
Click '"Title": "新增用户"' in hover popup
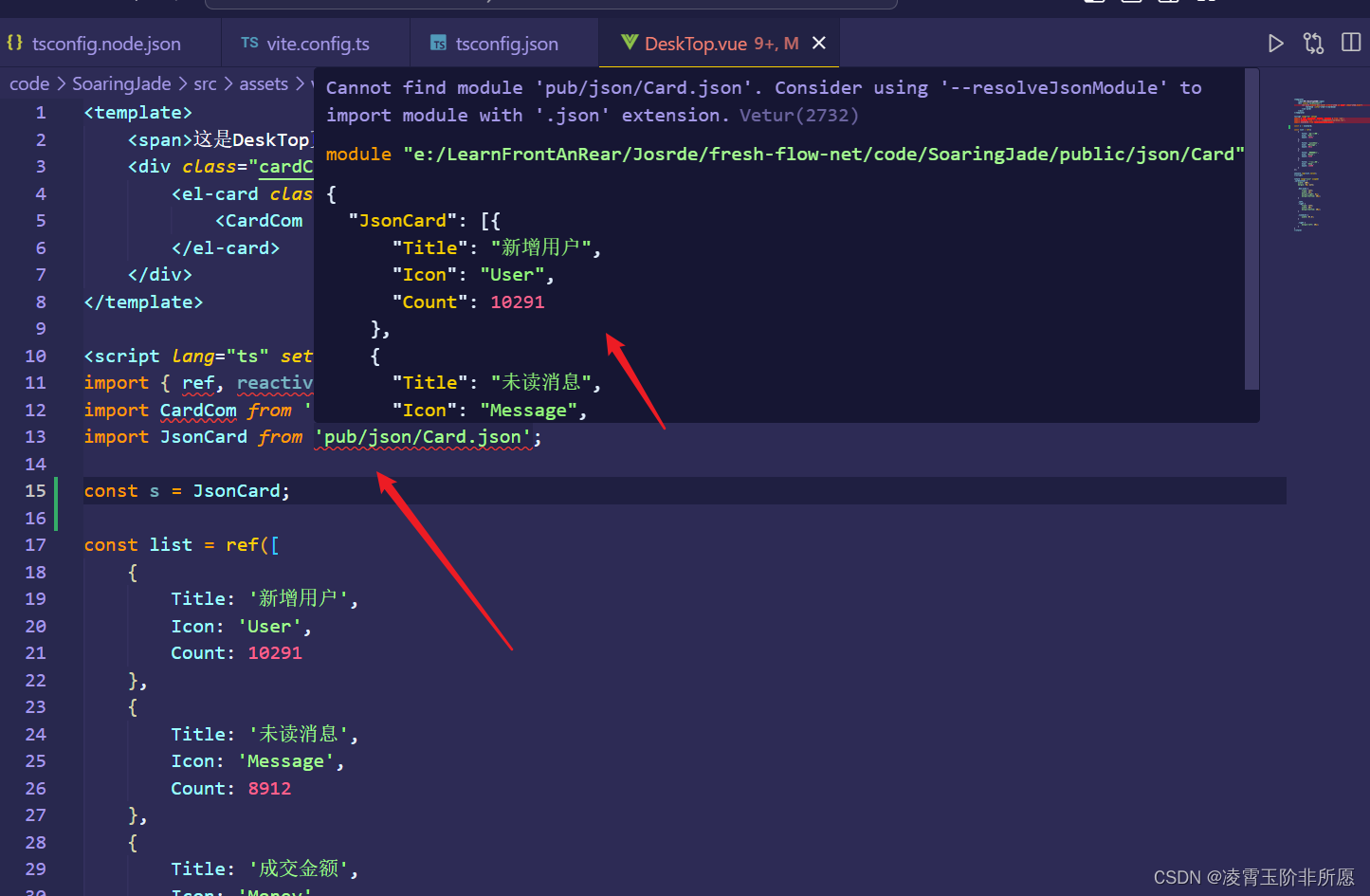492,247
